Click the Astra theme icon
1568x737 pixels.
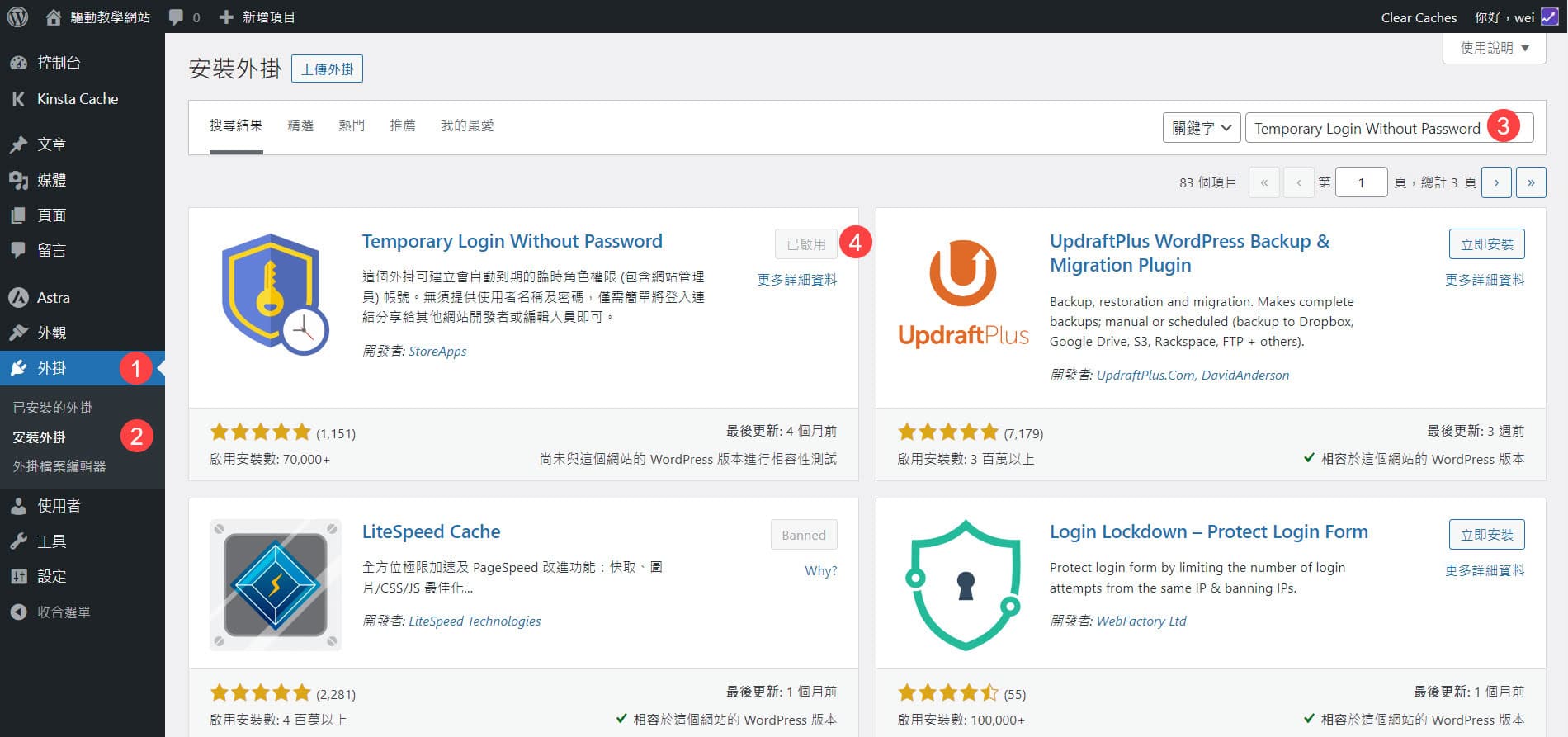18,298
